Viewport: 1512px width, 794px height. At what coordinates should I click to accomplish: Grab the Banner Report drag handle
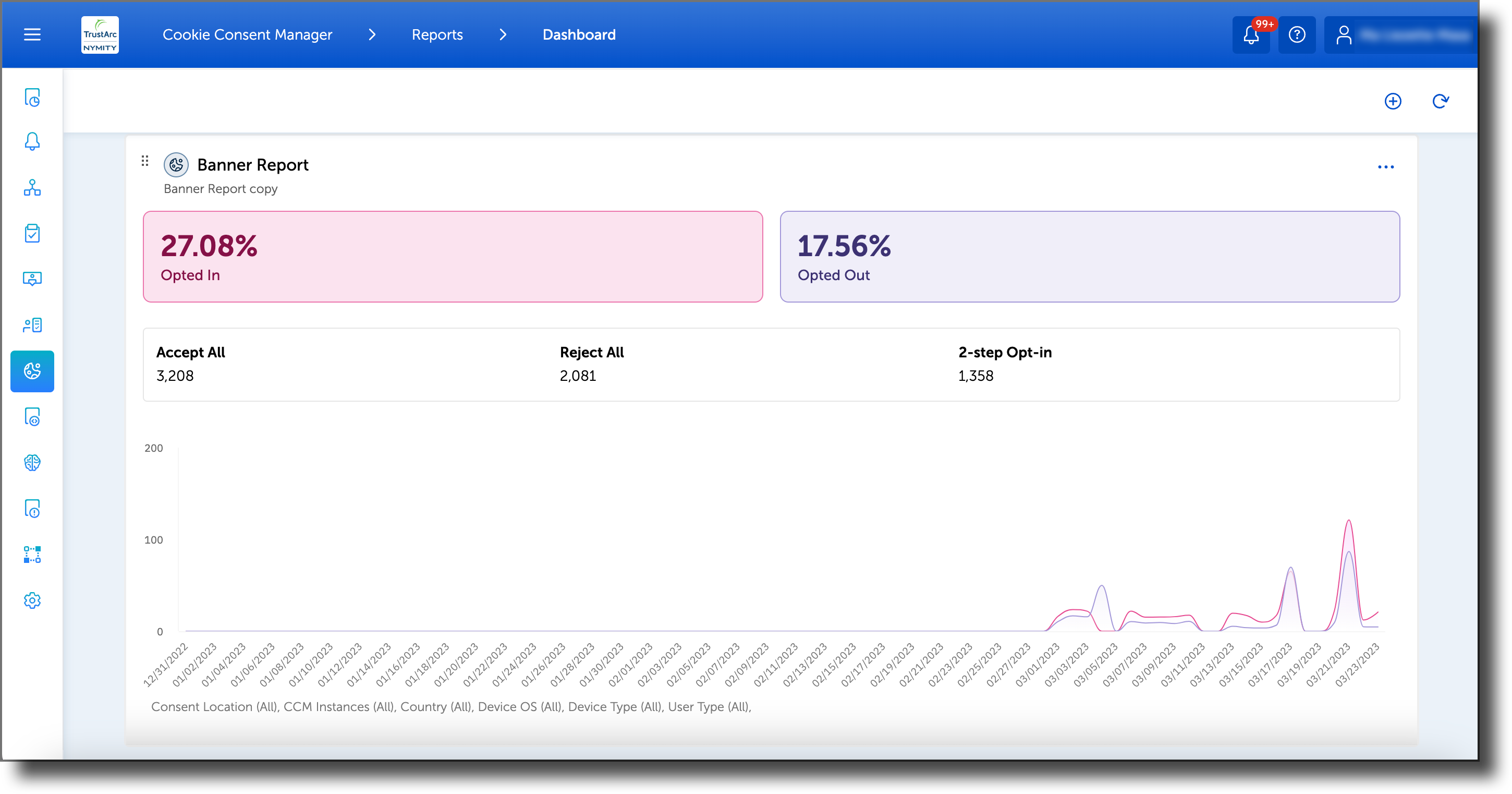145,161
